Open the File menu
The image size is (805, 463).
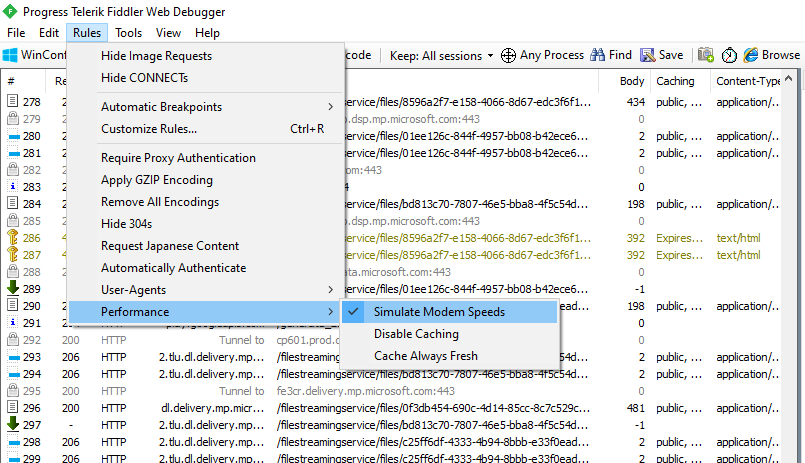(16, 33)
